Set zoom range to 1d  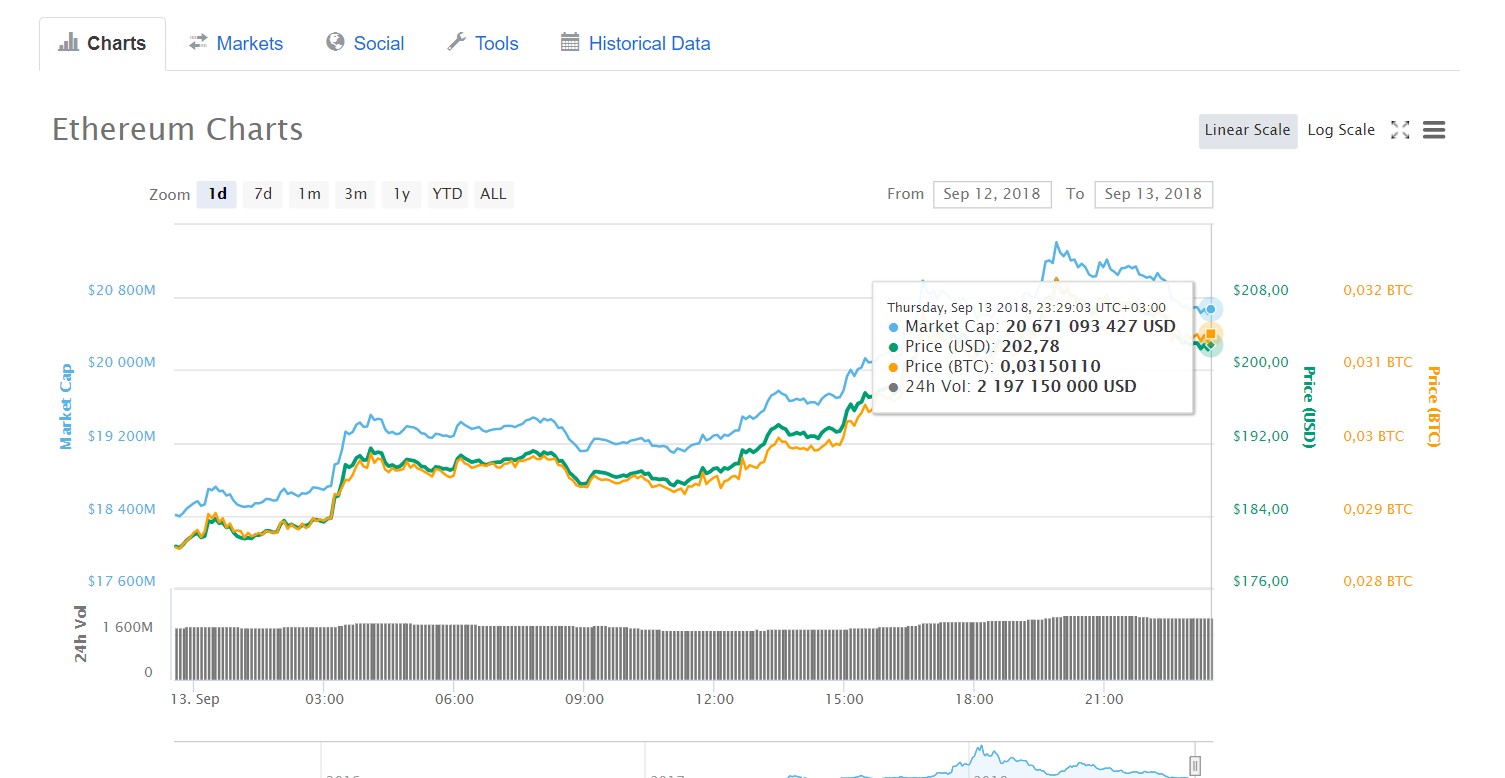[x=217, y=194]
